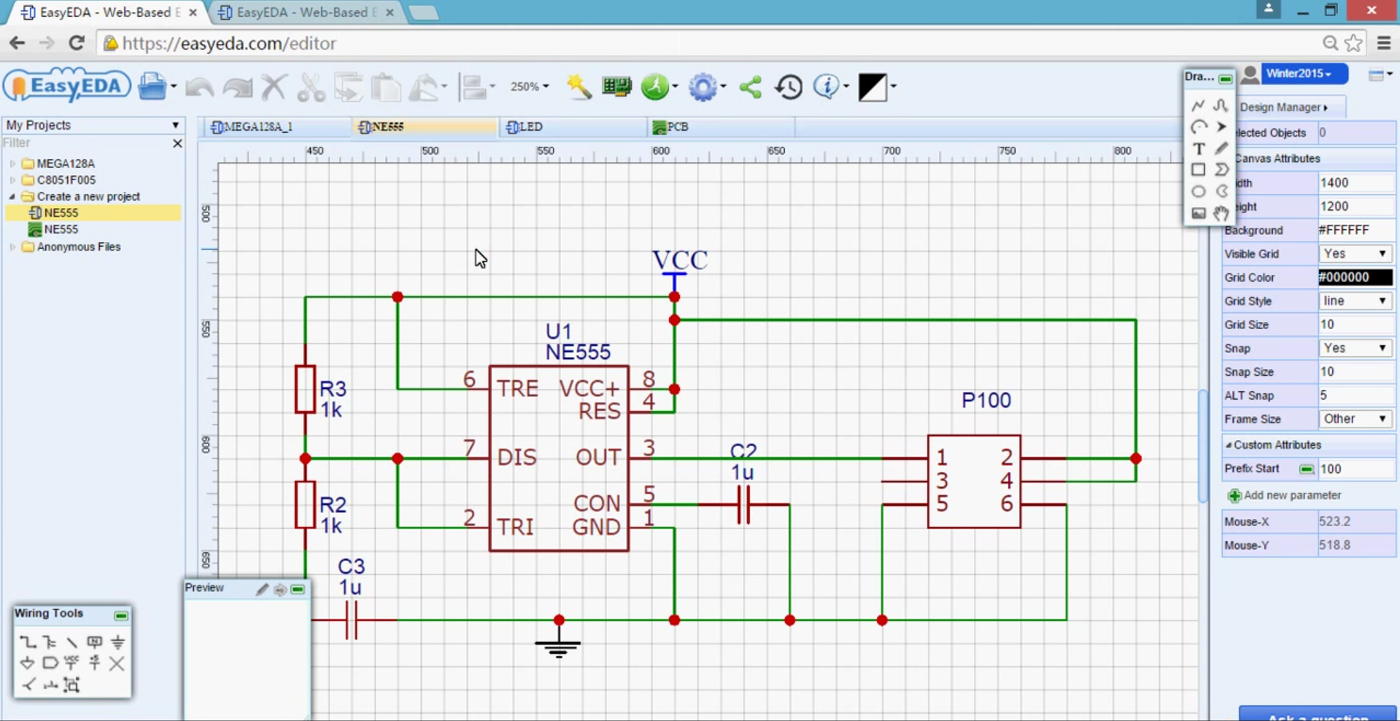Open the Winter2015 user menu
This screenshot has width=1400, height=721.
[x=1304, y=74]
